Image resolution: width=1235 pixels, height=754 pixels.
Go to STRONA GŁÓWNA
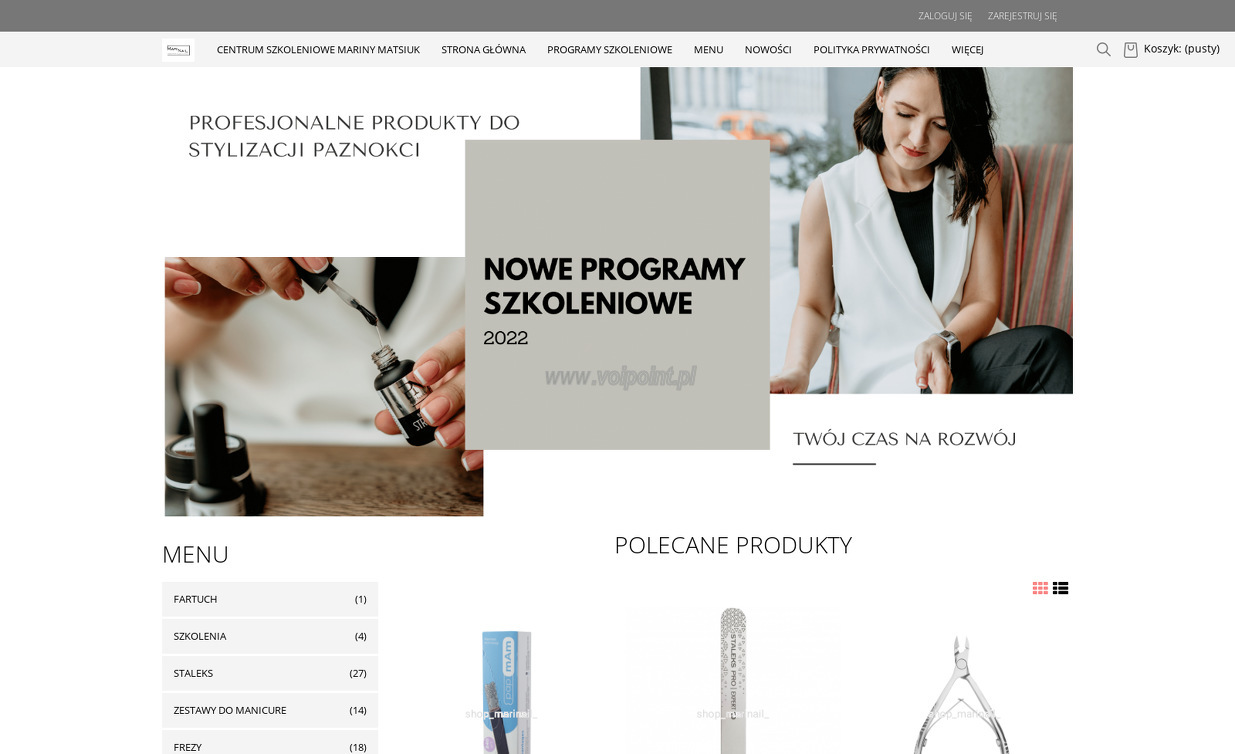pos(483,50)
